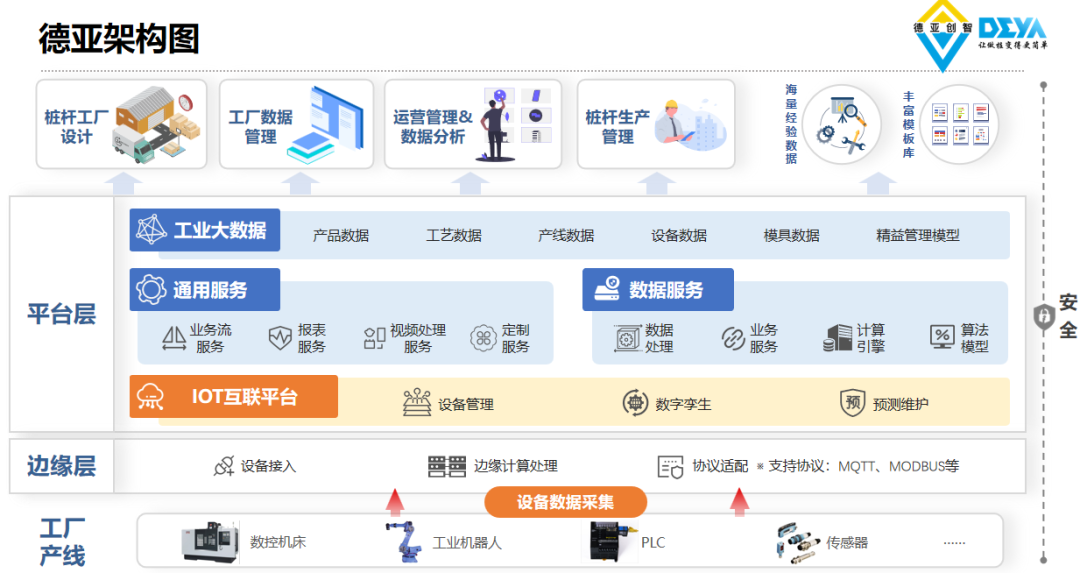Click the 产线数据 text

pyautogui.click(x=566, y=236)
